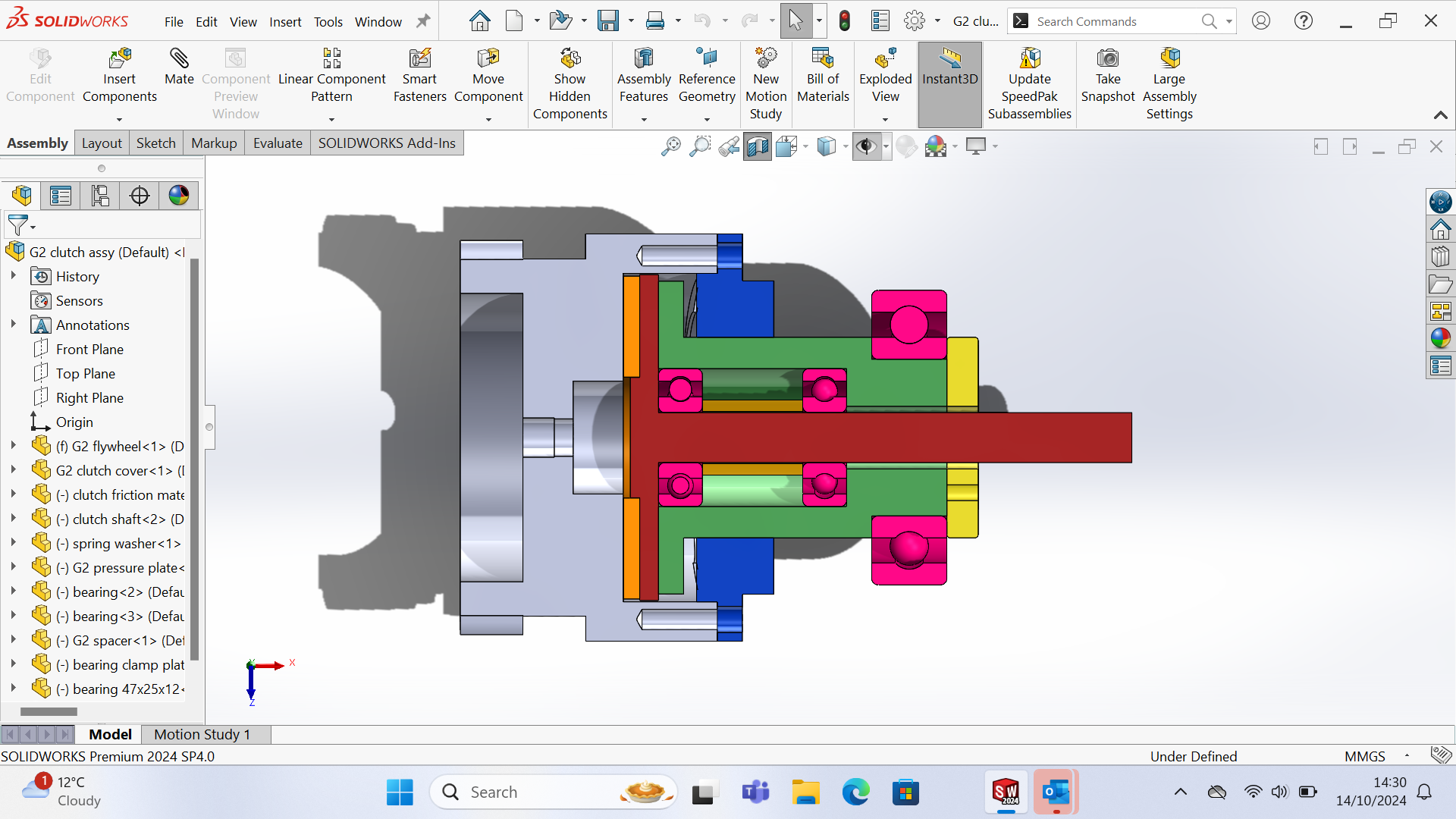The image size is (1456, 819).
Task: Toggle the Section View button
Action: point(757,146)
